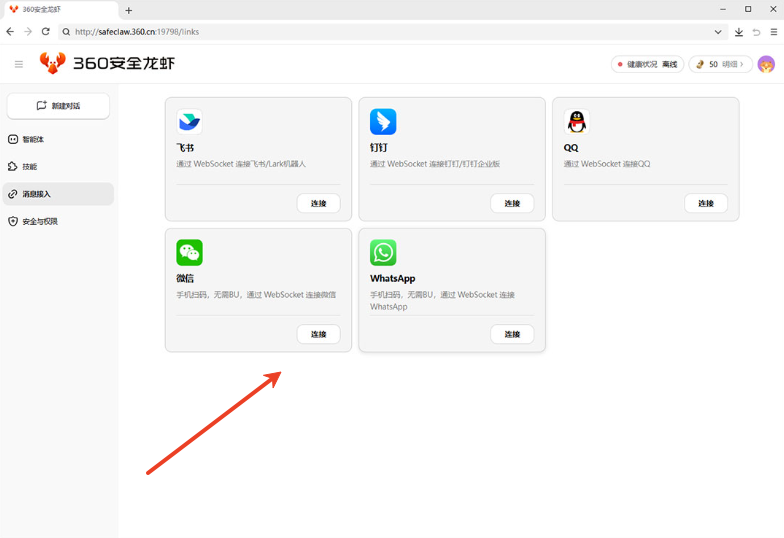Open 技能 in the sidebar

(x=58, y=166)
